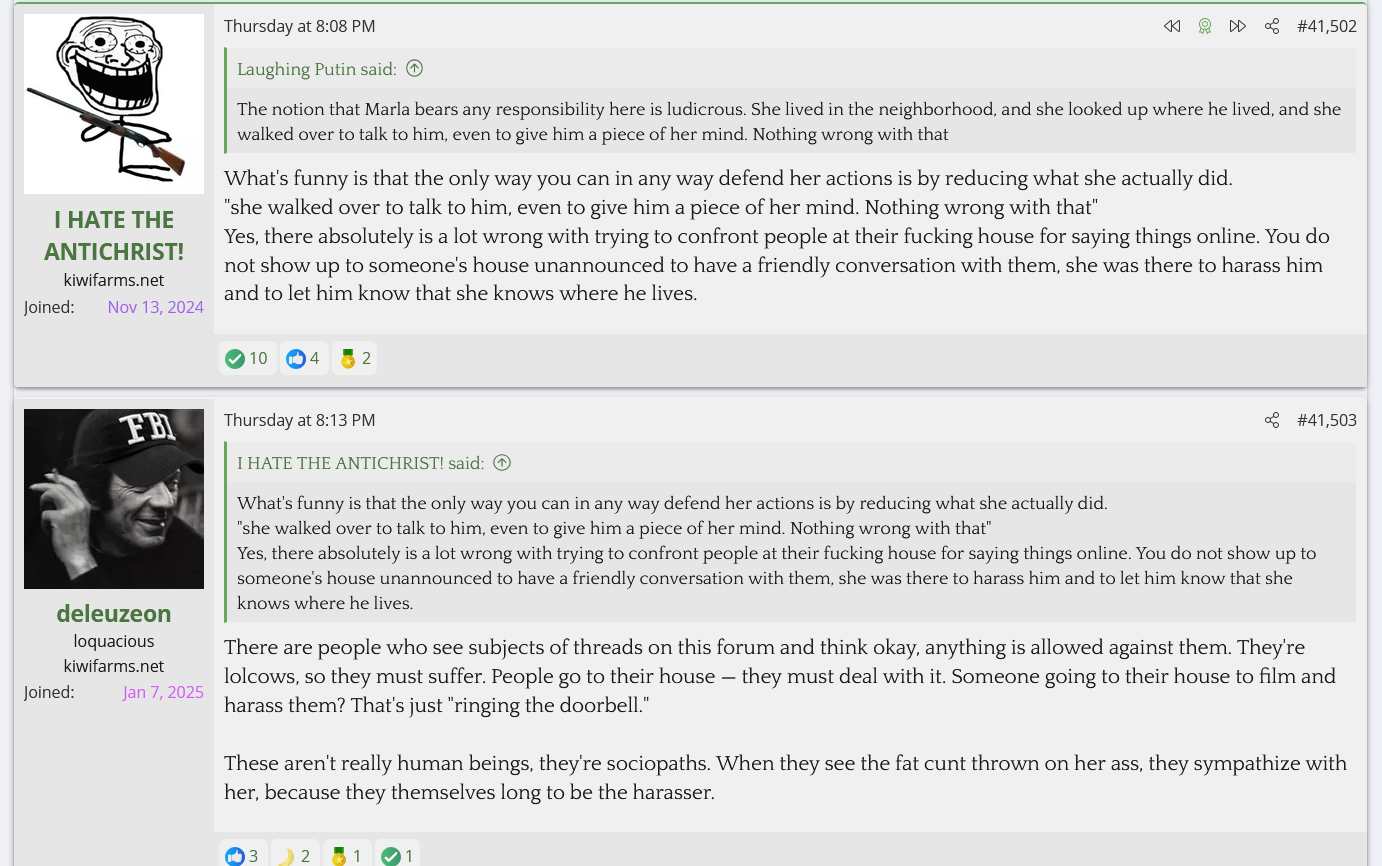
Task: Click deleuzeon's FBI cap avatar
Action: click(114, 499)
